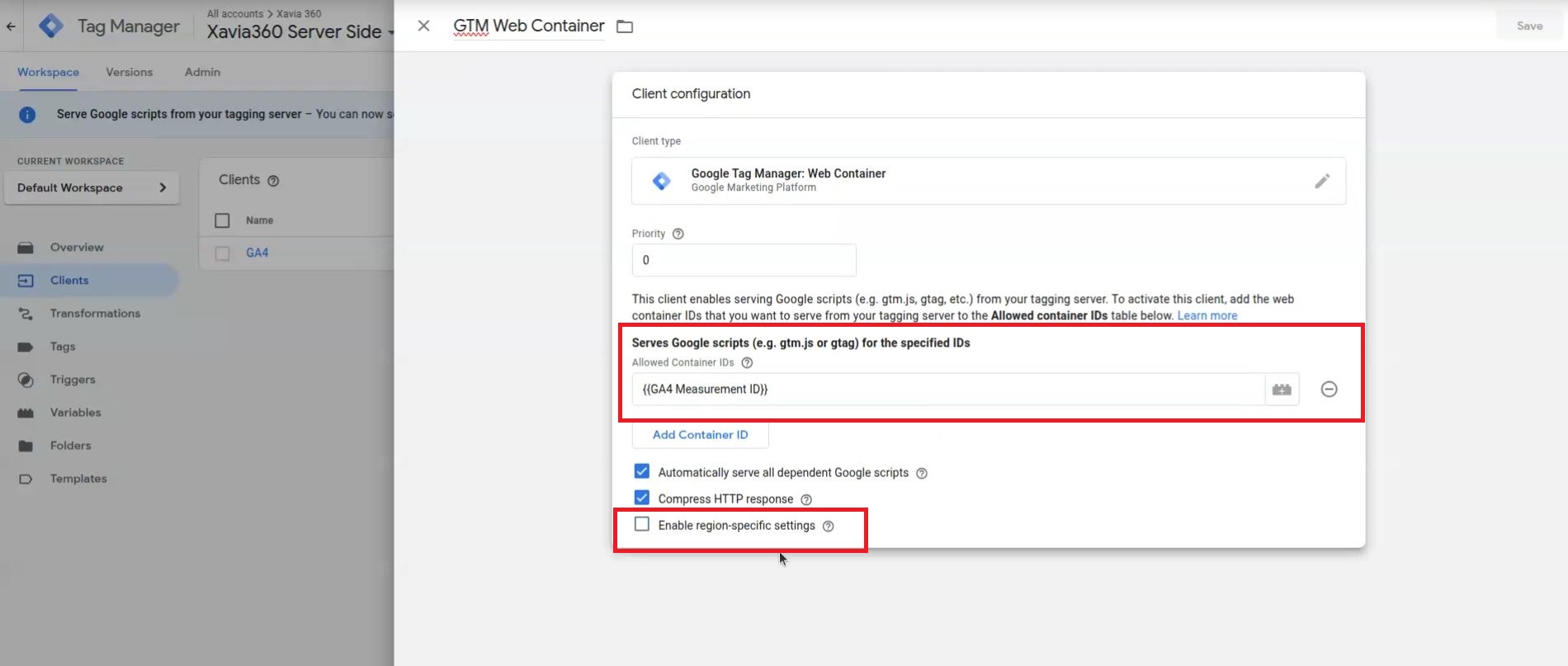1568x666 pixels.
Task: Remove the container ID row with the minus icon
Action: click(1329, 390)
